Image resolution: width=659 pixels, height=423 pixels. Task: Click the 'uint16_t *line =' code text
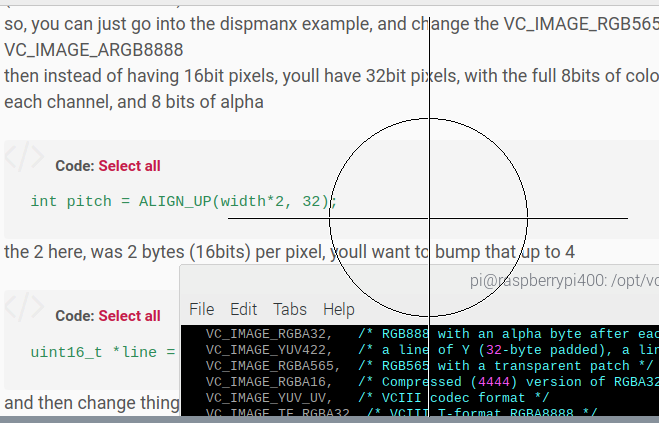[103, 352]
